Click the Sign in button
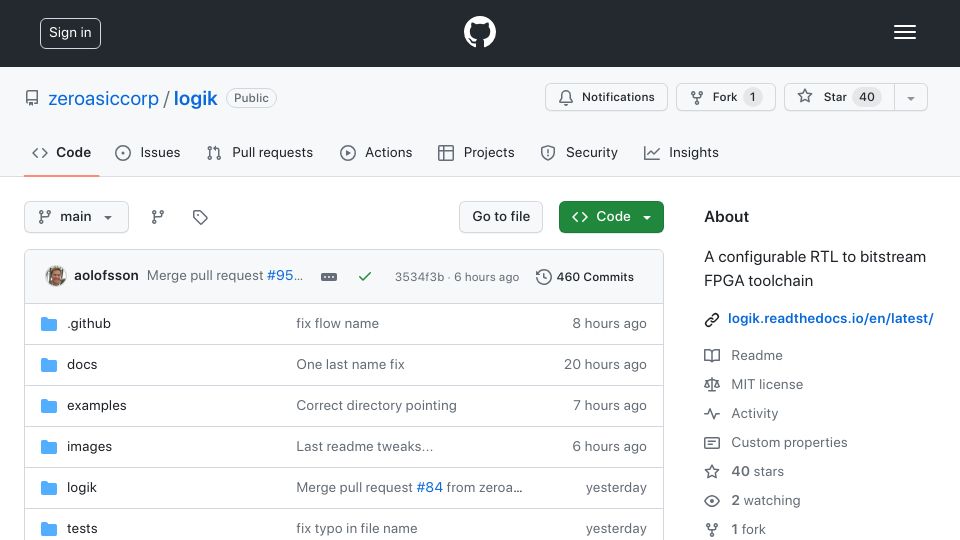 pyautogui.click(x=70, y=33)
